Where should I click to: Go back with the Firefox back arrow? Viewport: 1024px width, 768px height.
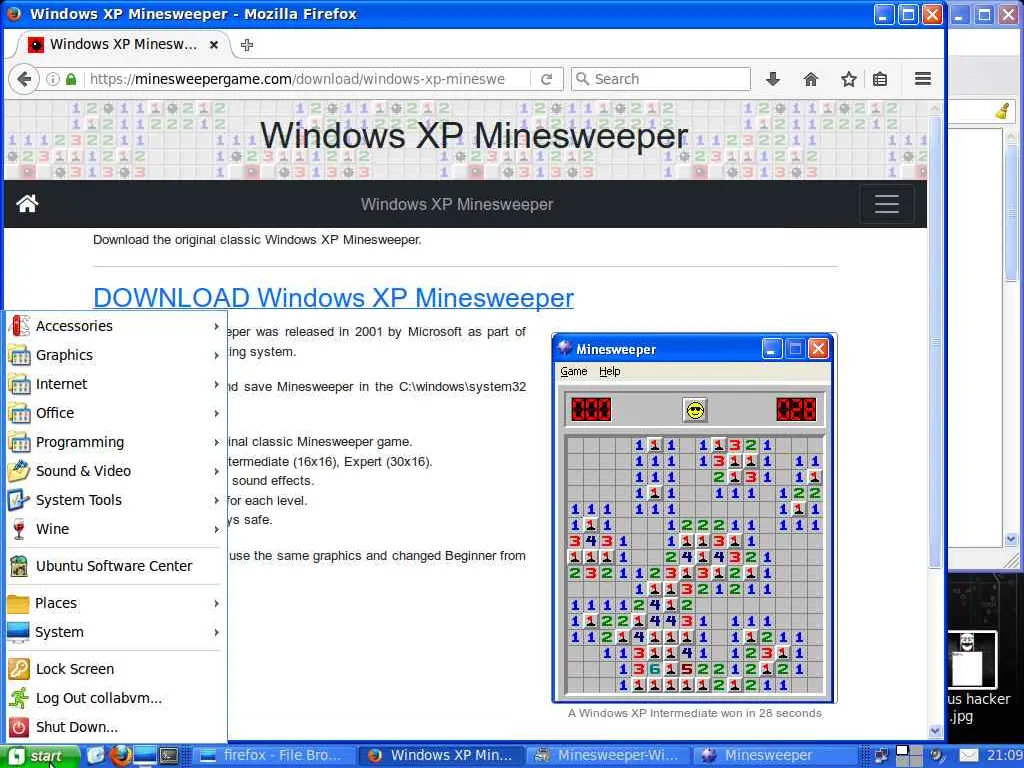[24, 79]
